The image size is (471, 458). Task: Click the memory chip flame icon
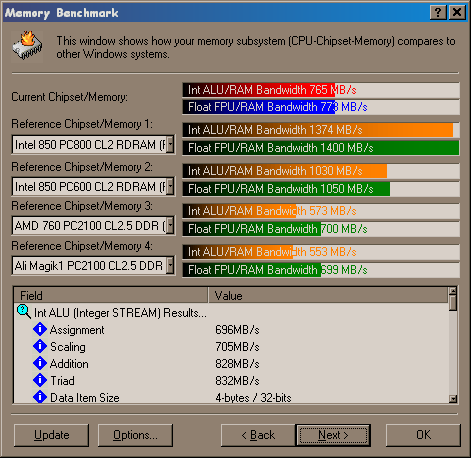[x=27, y=46]
